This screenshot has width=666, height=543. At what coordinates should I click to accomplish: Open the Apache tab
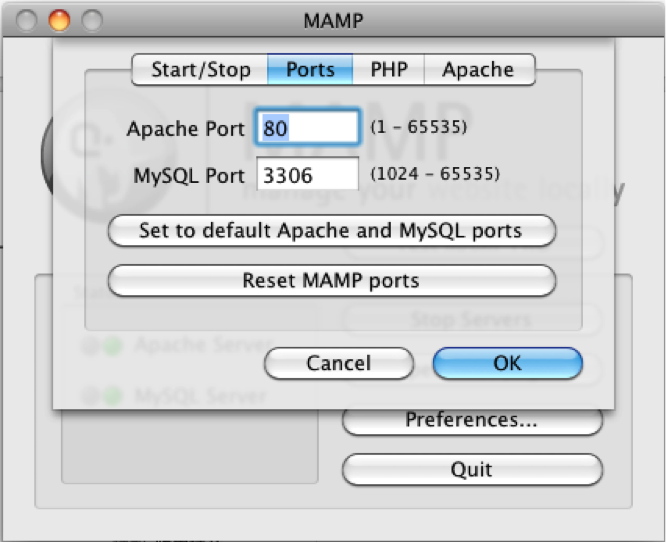pos(479,70)
